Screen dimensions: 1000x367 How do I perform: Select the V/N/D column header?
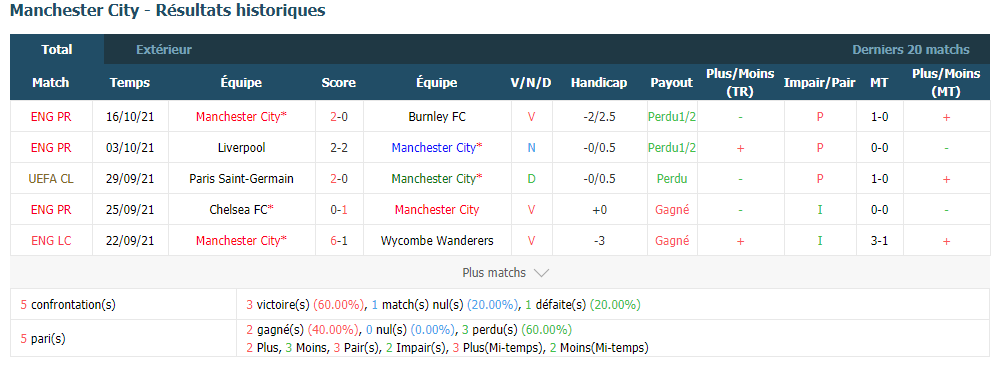click(531, 83)
